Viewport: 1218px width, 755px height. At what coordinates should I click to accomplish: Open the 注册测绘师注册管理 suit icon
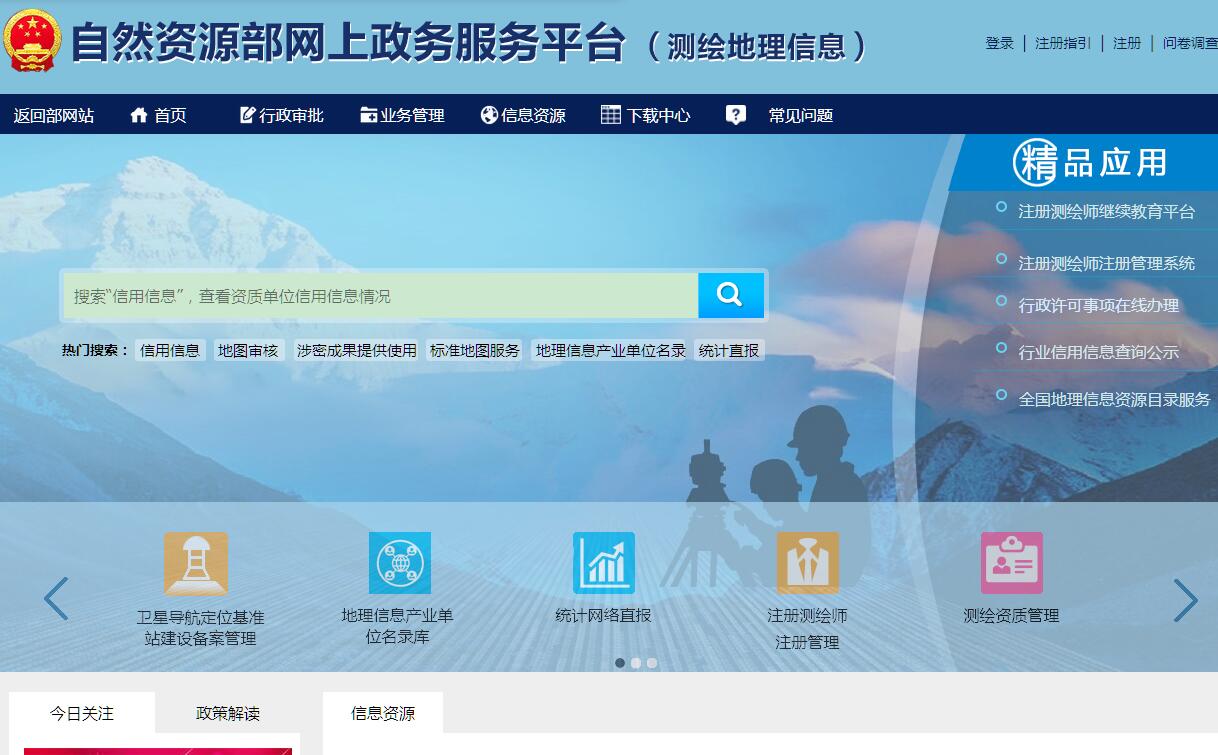click(807, 563)
